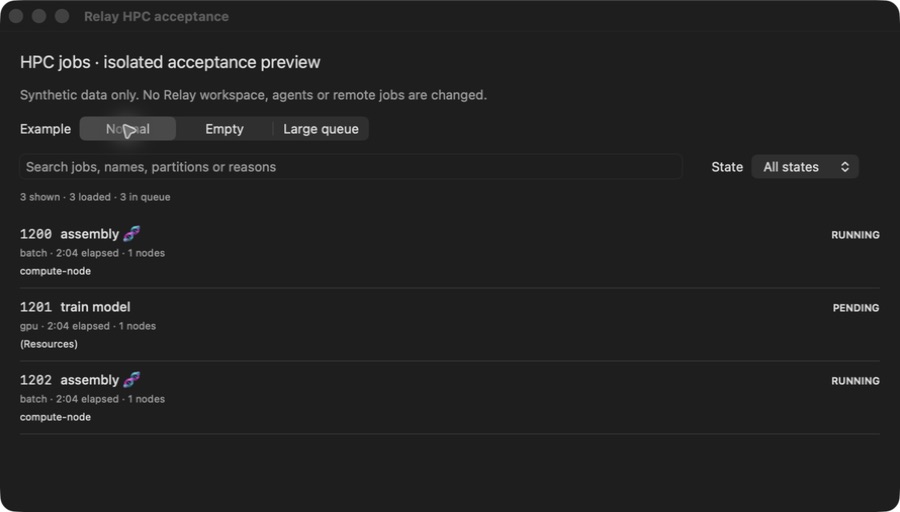Screen dimensions: 900x512
Task: Click the PENDING status of job 1201
Action: 856,308
